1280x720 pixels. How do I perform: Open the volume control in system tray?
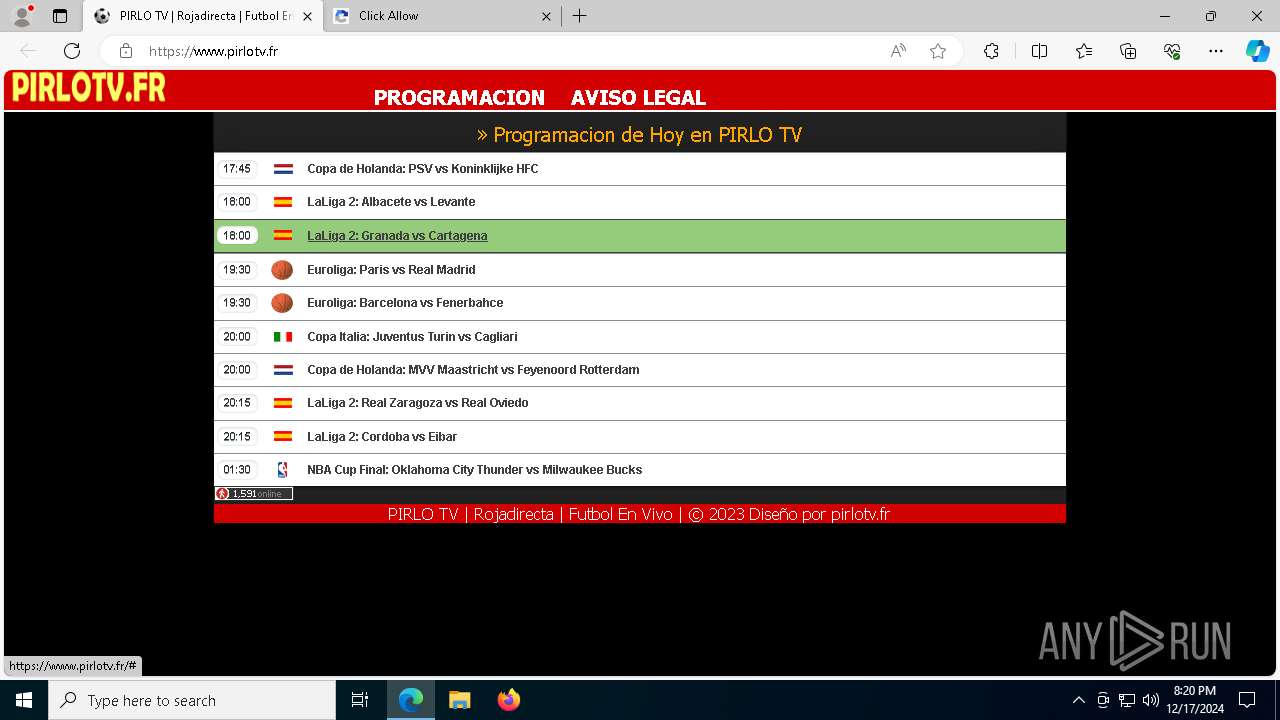coord(1150,700)
